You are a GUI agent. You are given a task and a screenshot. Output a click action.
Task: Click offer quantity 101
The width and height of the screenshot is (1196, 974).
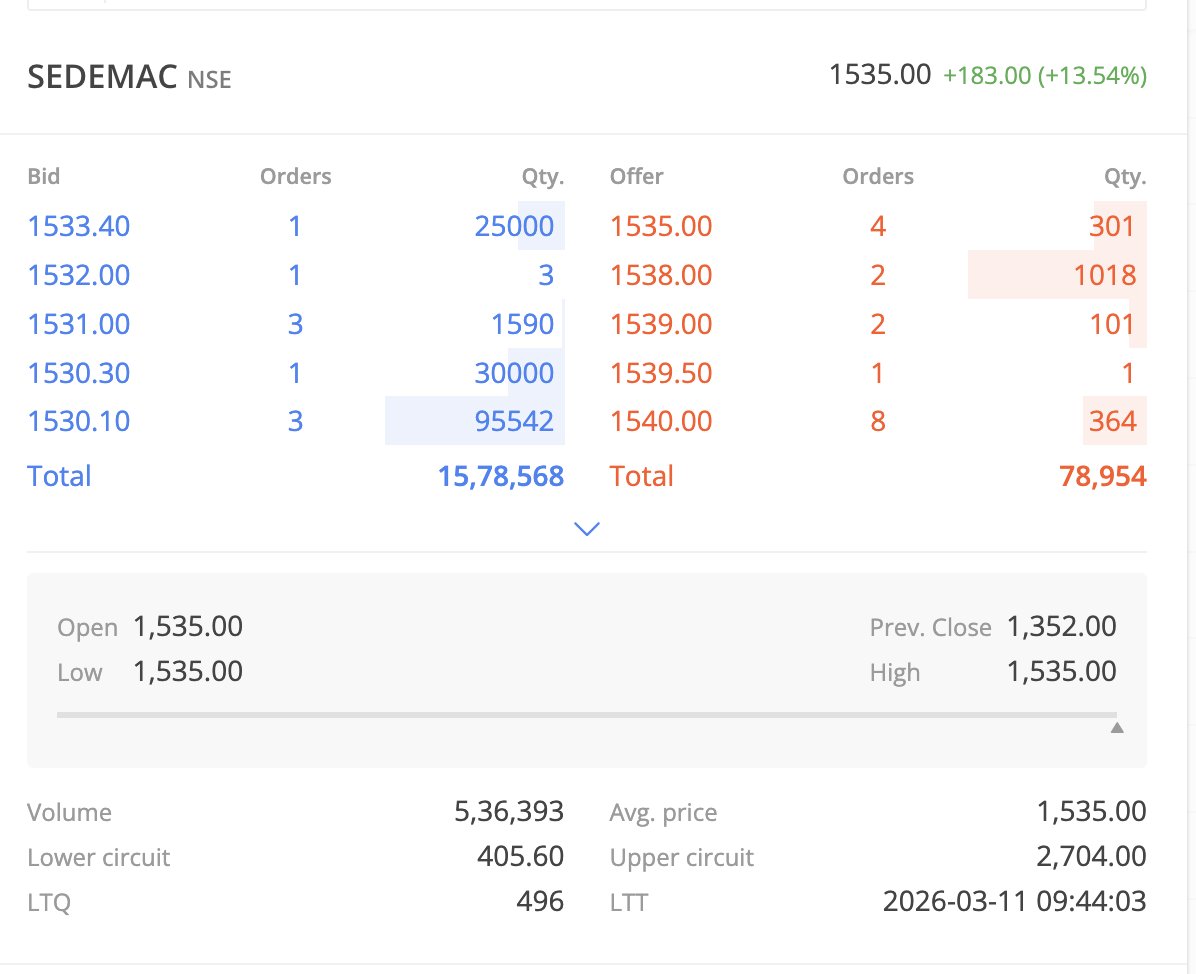1112,324
